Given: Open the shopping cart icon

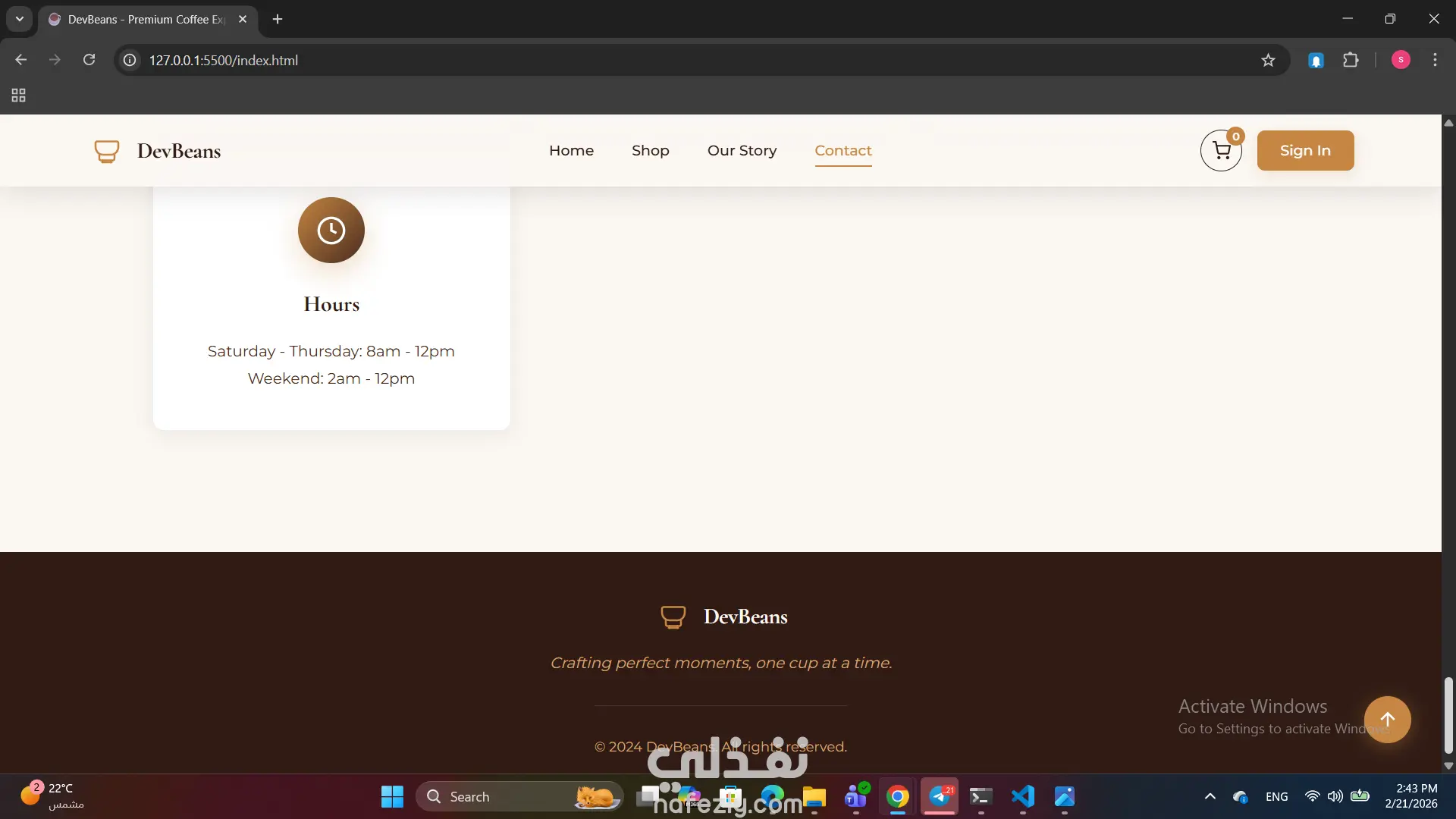Looking at the screenshot, I should (1221, 151).
